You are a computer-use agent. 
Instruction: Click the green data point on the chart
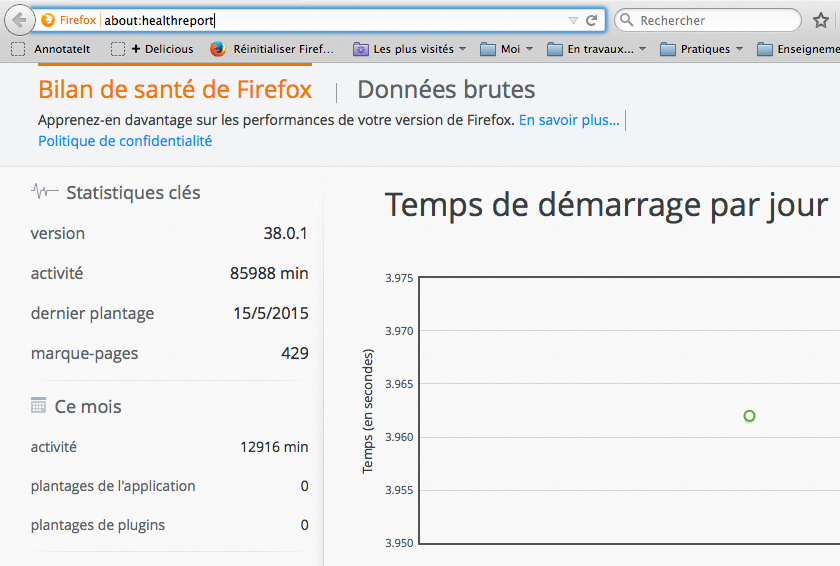tap(749, 416)
